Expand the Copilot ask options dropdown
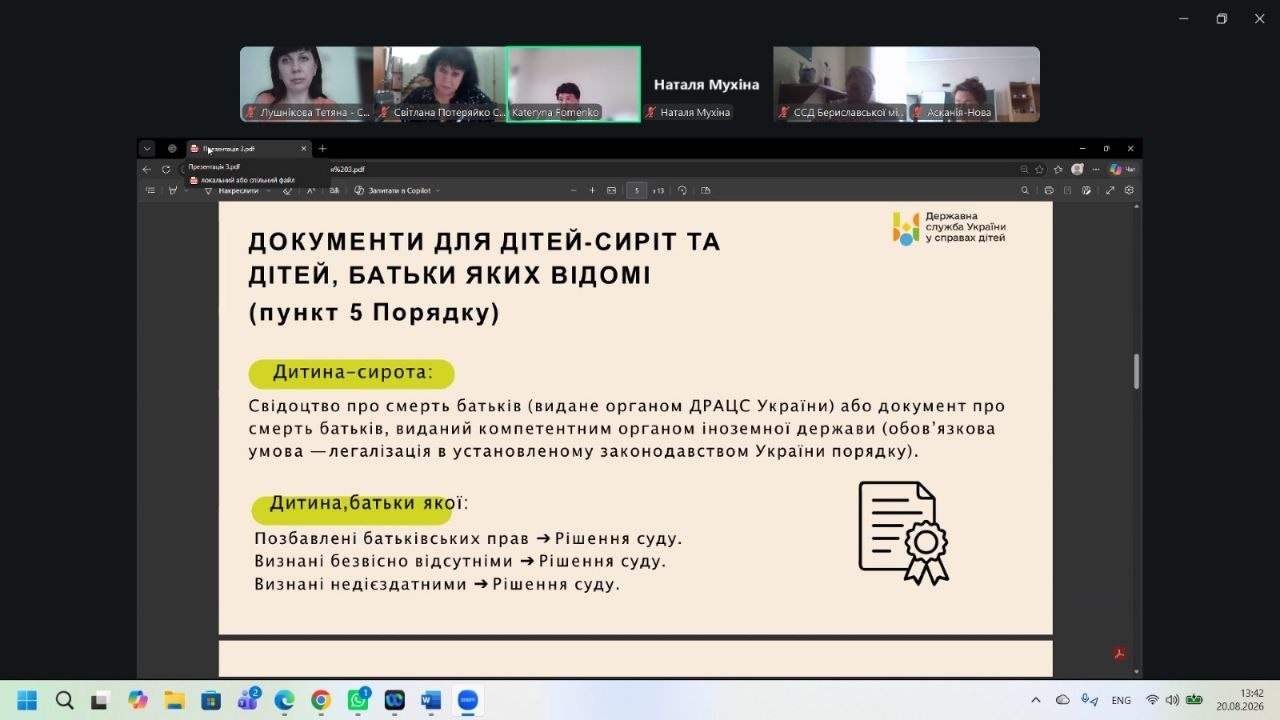 pyautogui.click(x=438, y=190)
